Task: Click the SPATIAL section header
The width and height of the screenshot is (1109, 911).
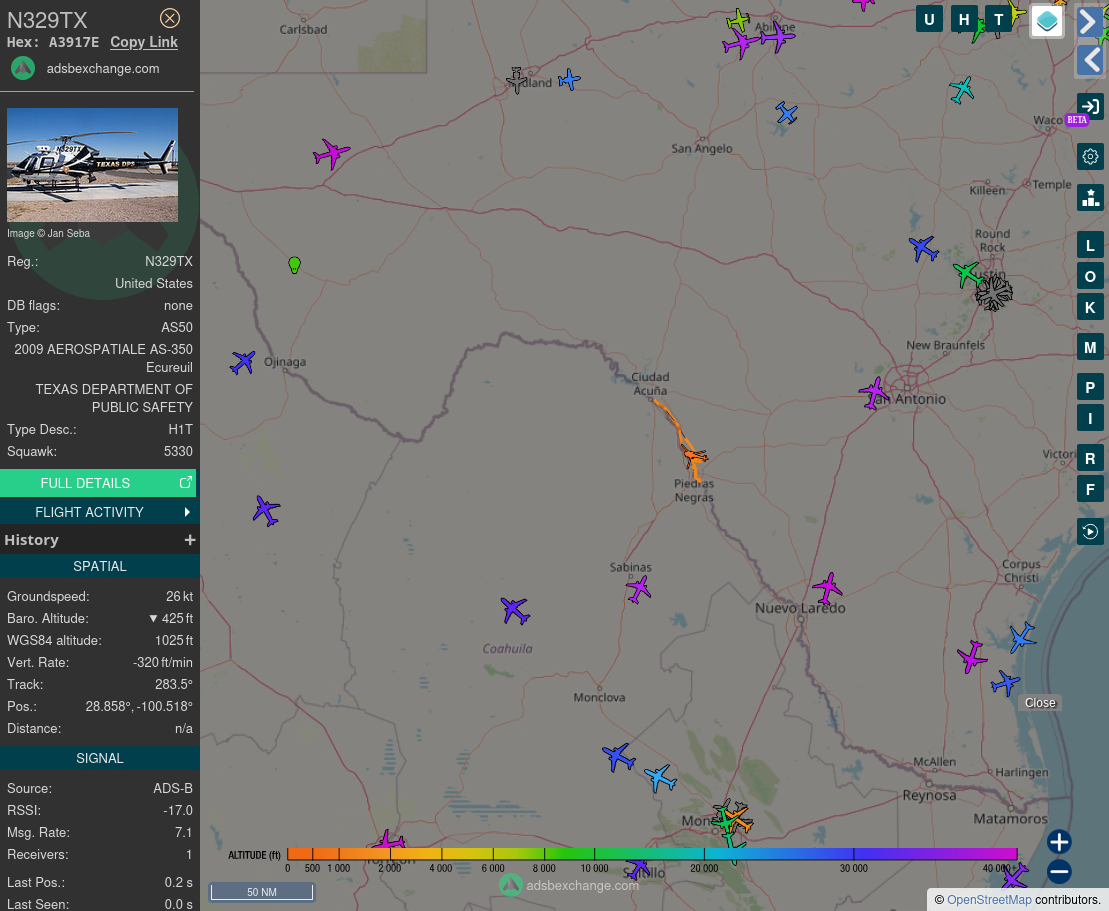Action: tap(100, 567)
